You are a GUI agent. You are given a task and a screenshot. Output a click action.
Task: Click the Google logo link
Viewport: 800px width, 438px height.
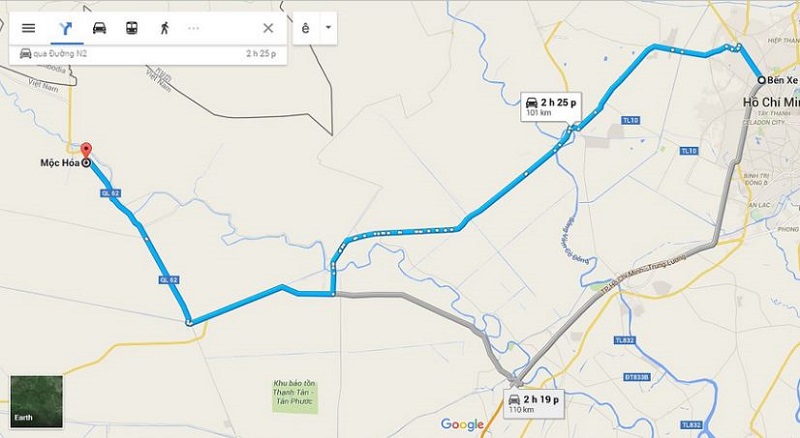click(x=462, y=424)
